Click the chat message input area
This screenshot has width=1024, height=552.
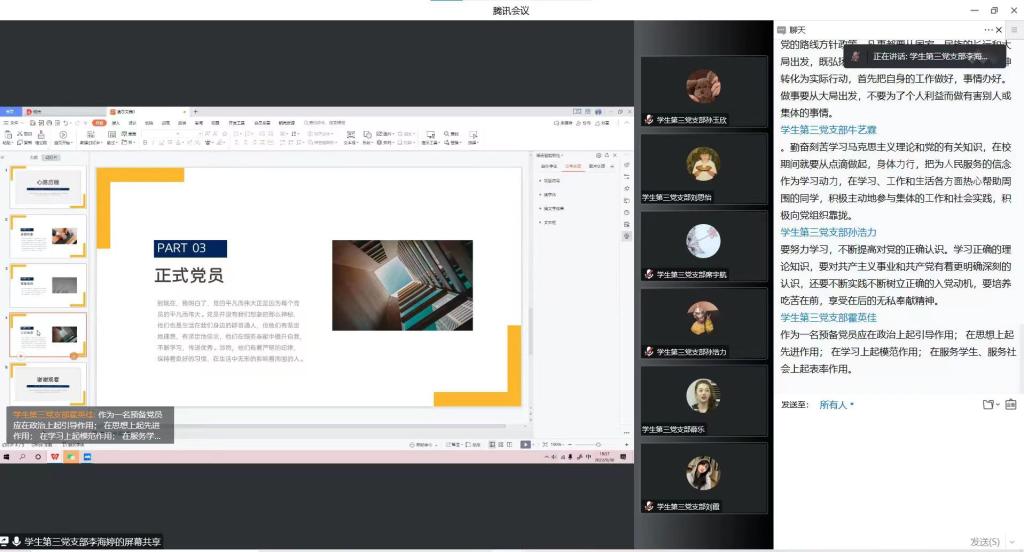(x=897, y=470)
